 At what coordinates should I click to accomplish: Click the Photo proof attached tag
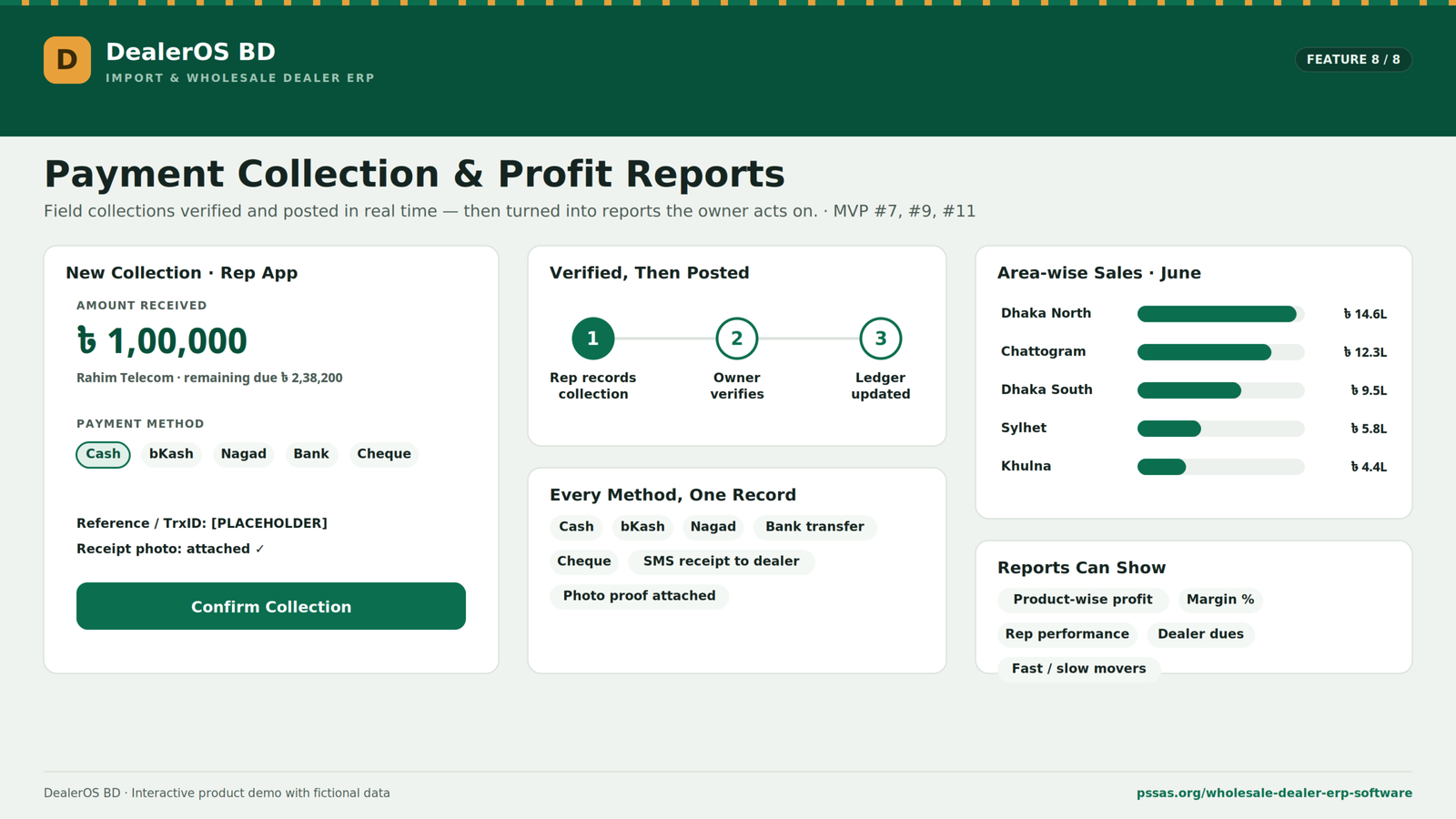point(639,596)
